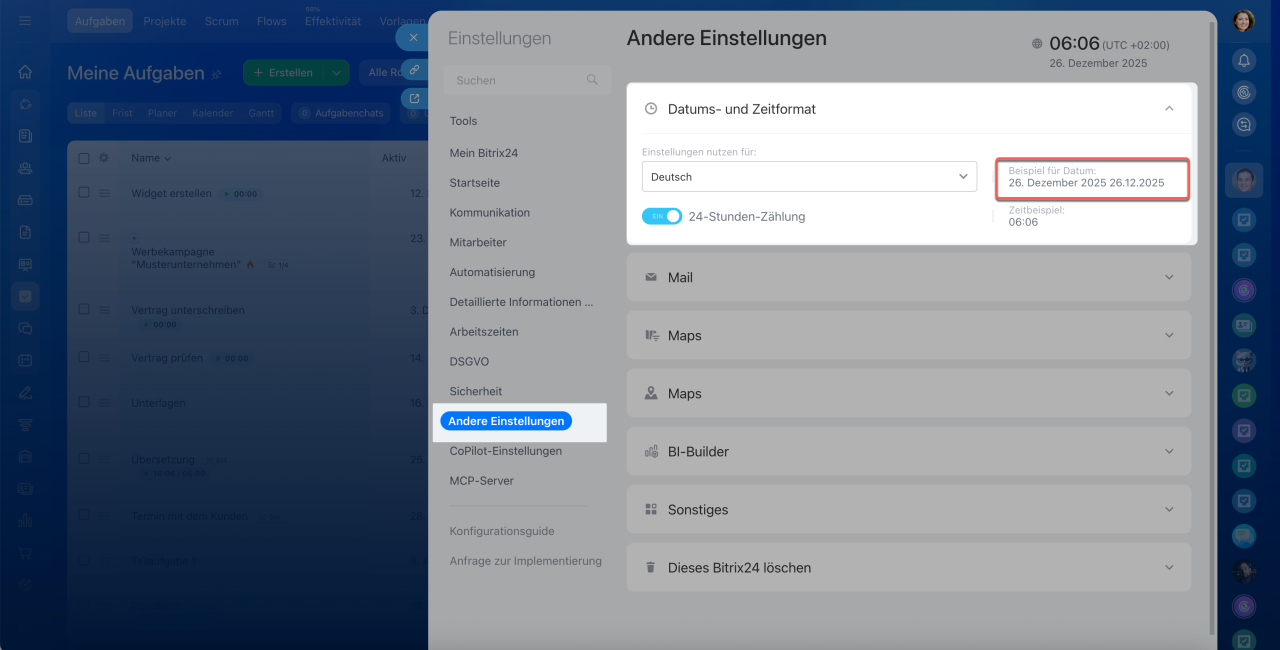Viewport: 1280px width, 650px height.
Task: Open highlighted avatar chat in right sidebar
Action: click(1244, 180)
